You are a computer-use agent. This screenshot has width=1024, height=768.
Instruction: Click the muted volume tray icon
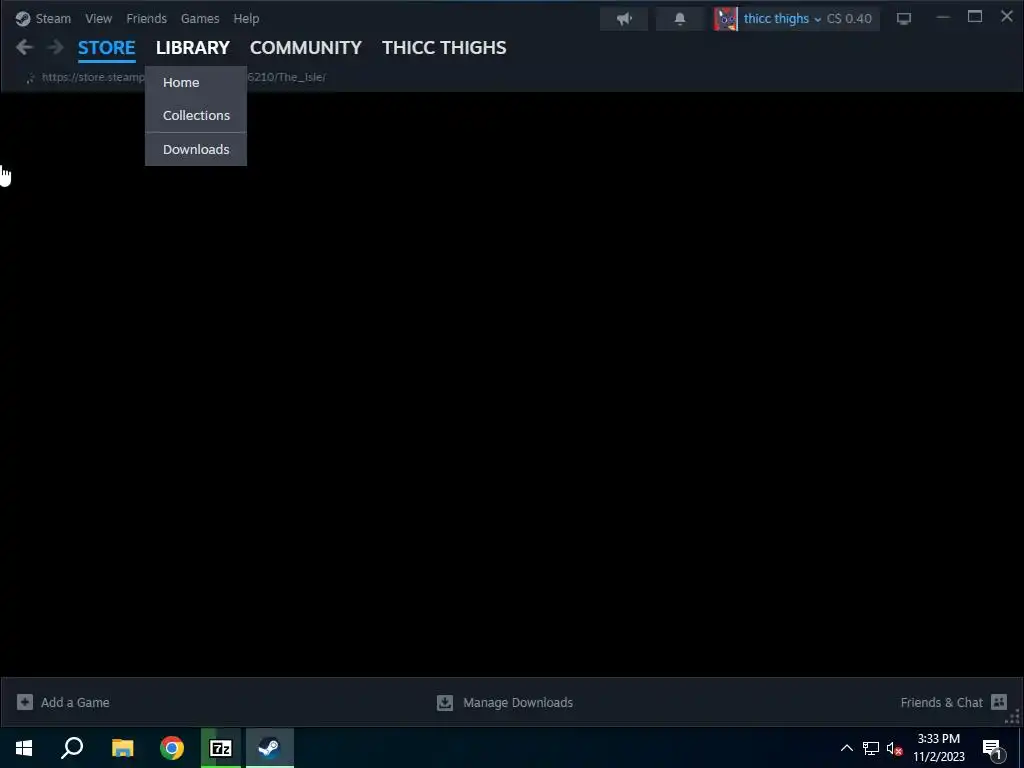coord(895,748)
